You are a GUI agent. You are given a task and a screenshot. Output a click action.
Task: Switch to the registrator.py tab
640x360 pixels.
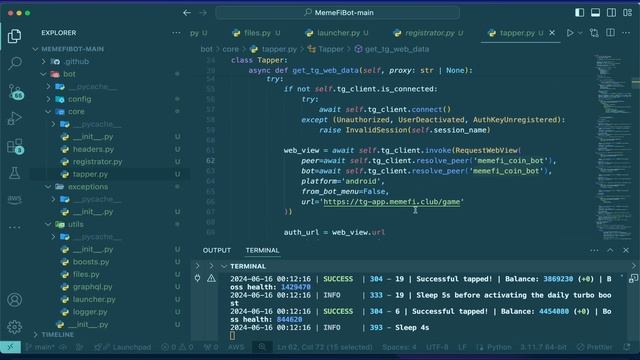(429, 33)
